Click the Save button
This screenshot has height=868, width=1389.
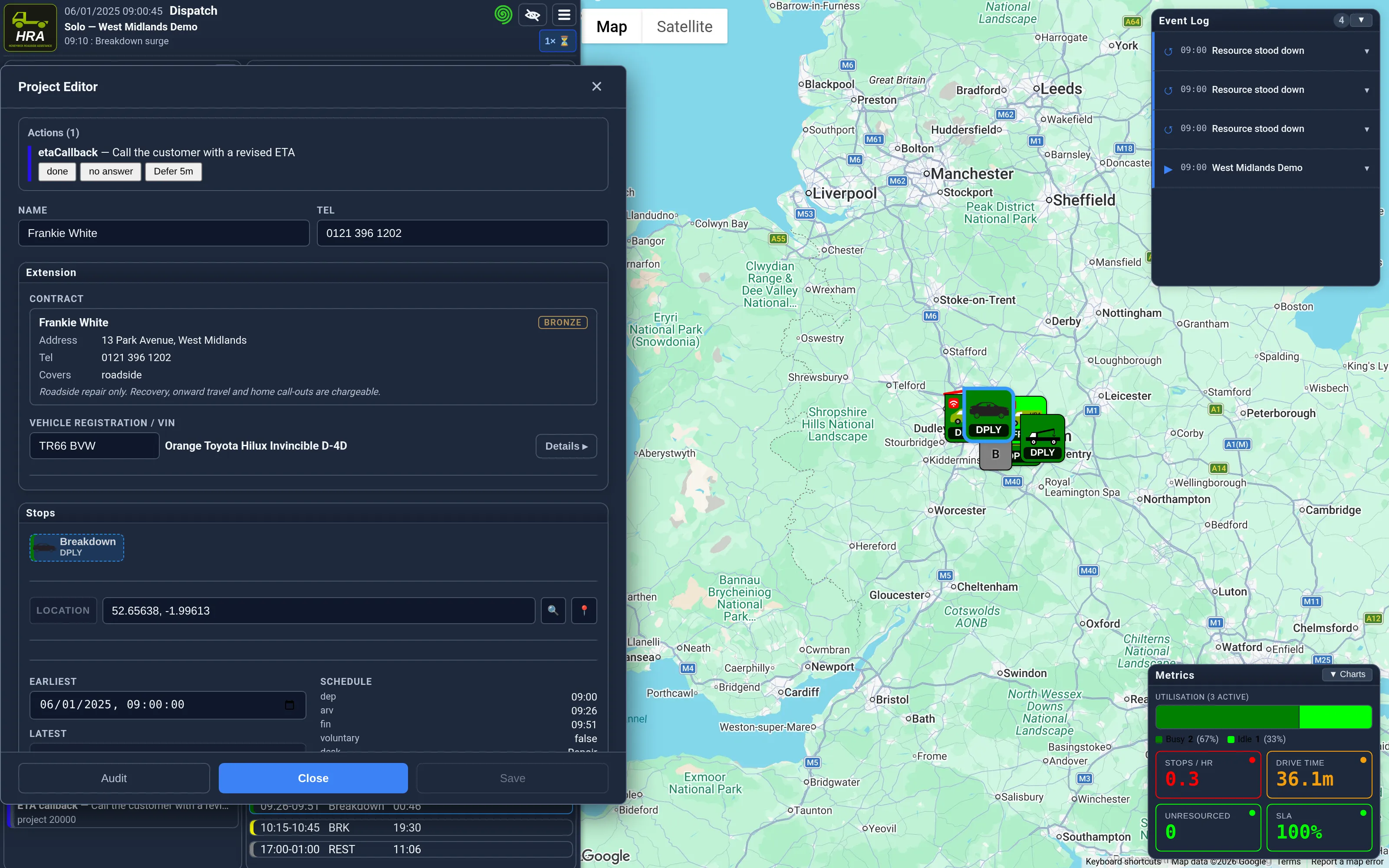512,778
